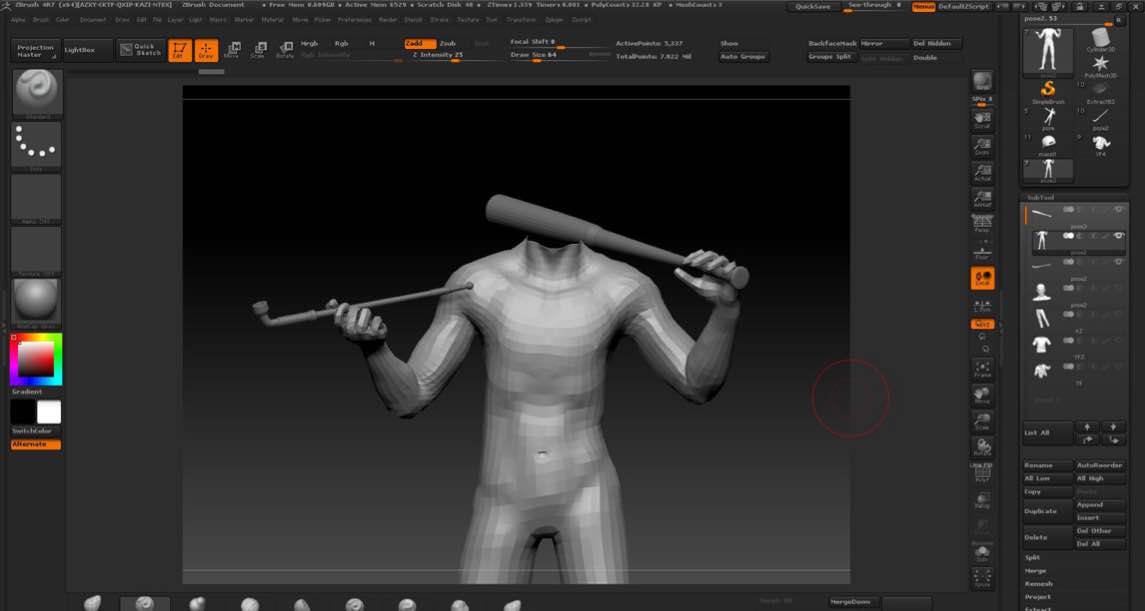Open the Material menu
This screenshot has height=611, width=1145.
click(x=273, y=20)
